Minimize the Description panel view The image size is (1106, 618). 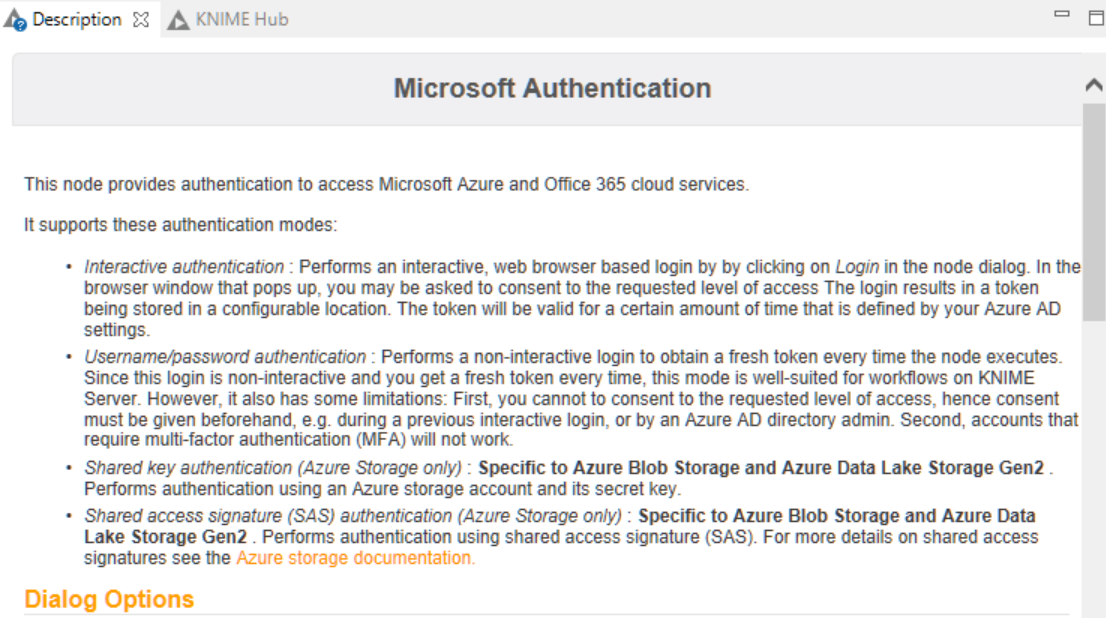click(1062, 14)
